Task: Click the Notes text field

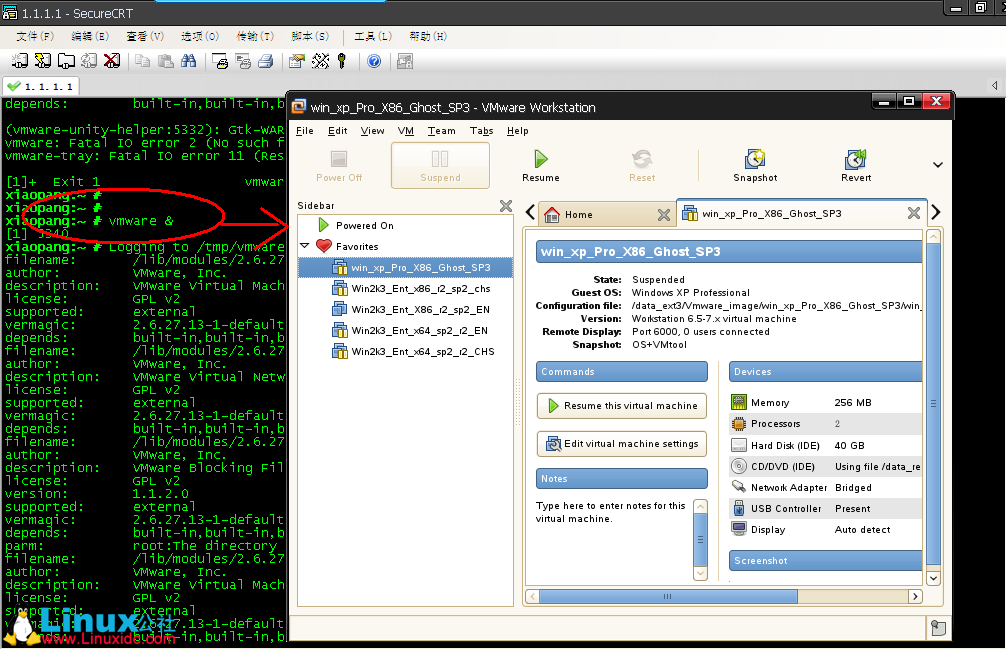Action: tap(614, 539)
